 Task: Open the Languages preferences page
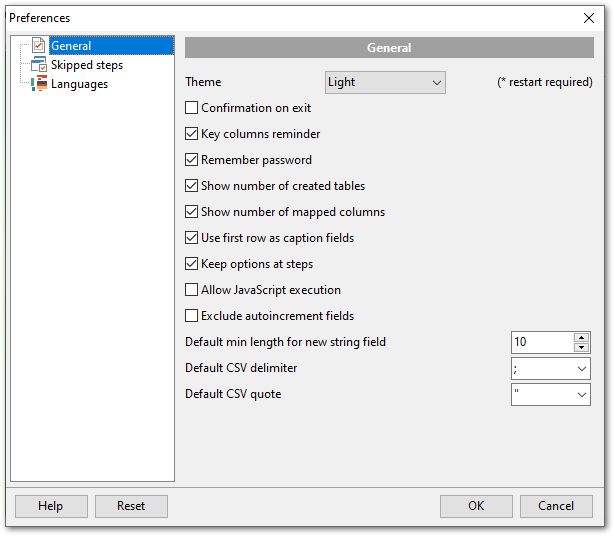80,84
